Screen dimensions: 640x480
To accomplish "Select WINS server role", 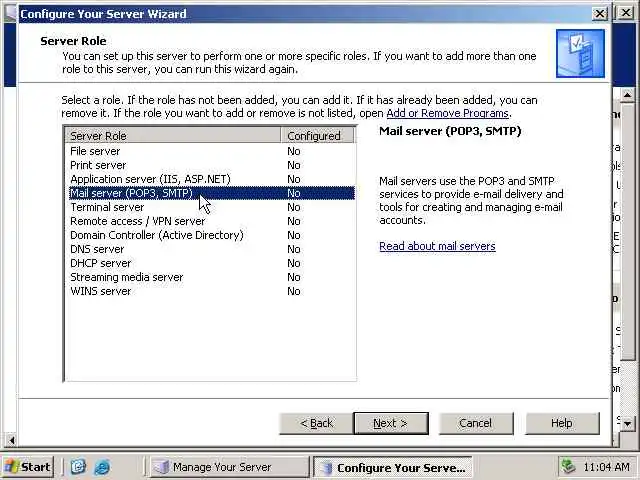I will pyautogui.click(x=211, y=291).
